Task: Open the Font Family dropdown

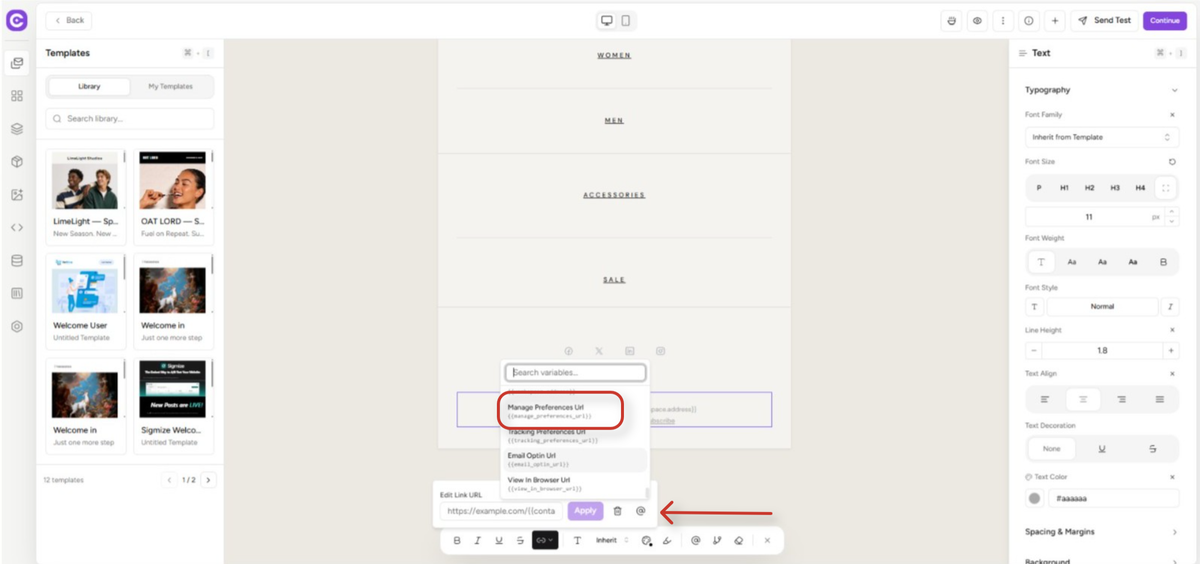Action: point(1101,137)
